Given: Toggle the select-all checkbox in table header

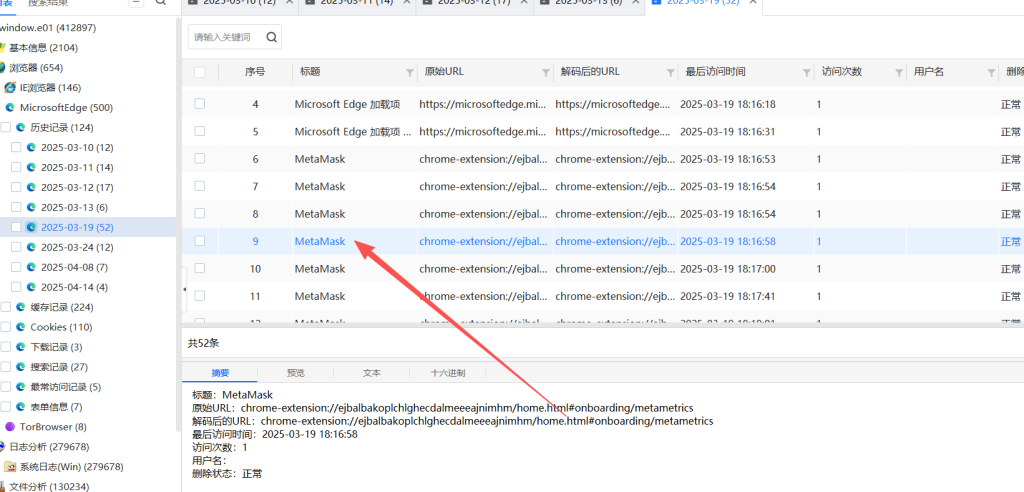Looking at the screenshot, I should (200, 72).
